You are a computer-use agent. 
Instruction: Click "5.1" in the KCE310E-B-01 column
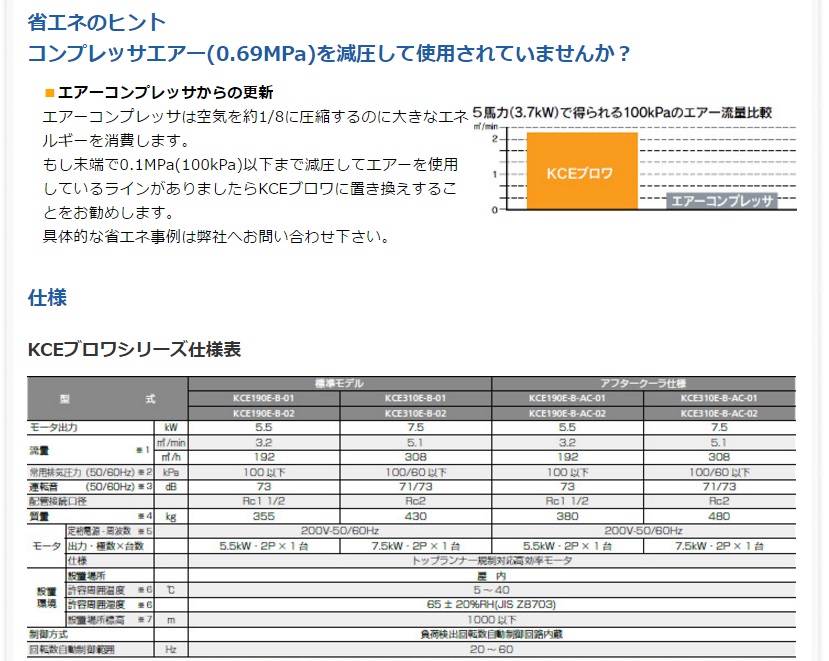click(x=416, y=443)
